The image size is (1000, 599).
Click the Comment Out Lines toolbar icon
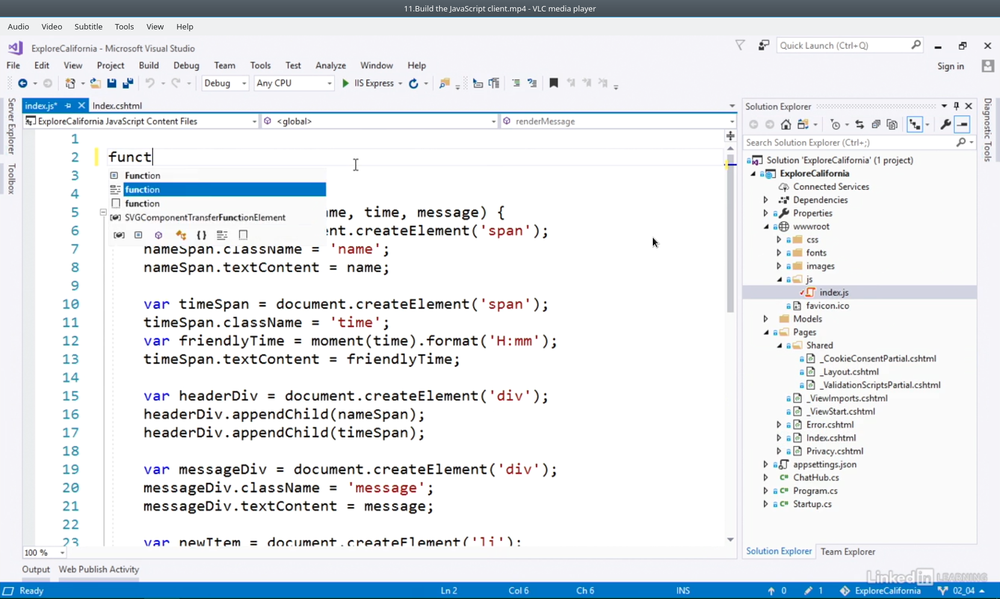[516, 84]
